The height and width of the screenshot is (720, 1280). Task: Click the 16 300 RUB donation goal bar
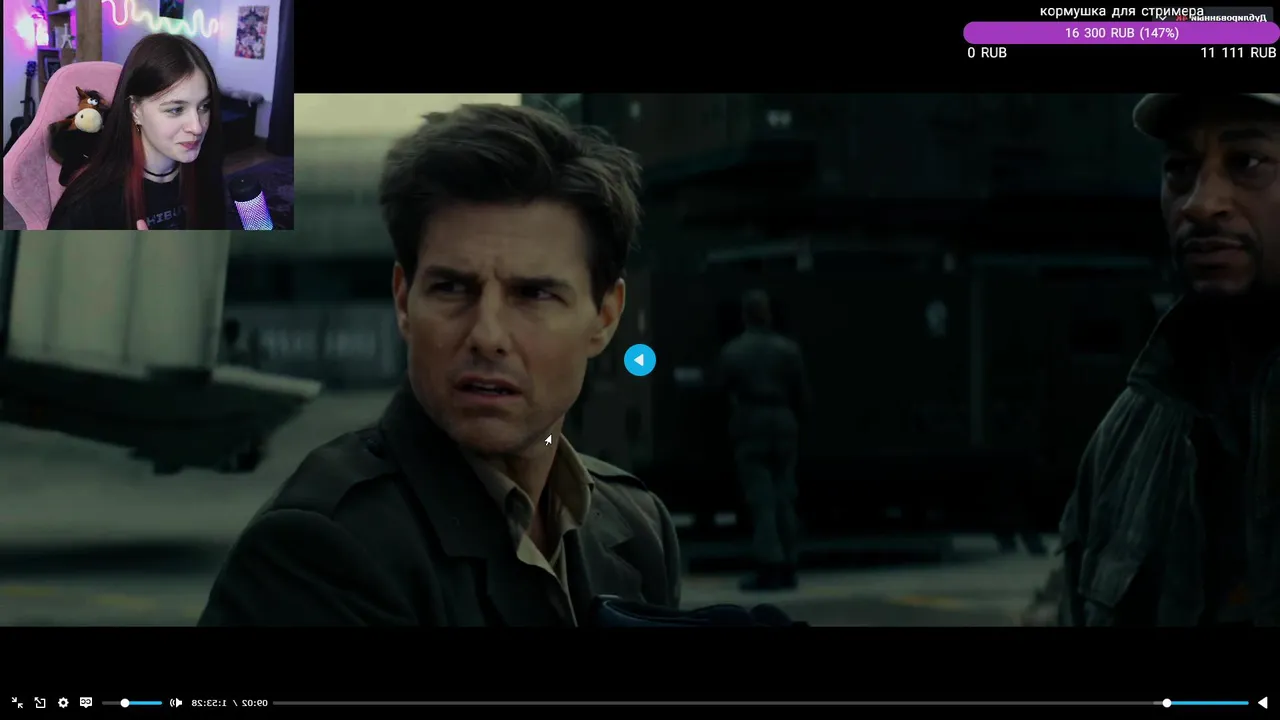pyautogui.click(x=1121, y=33)
